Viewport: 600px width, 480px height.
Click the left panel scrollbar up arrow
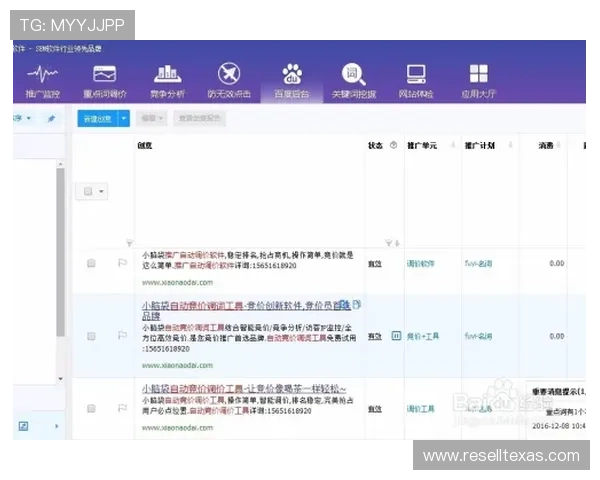tap(60, 164)
